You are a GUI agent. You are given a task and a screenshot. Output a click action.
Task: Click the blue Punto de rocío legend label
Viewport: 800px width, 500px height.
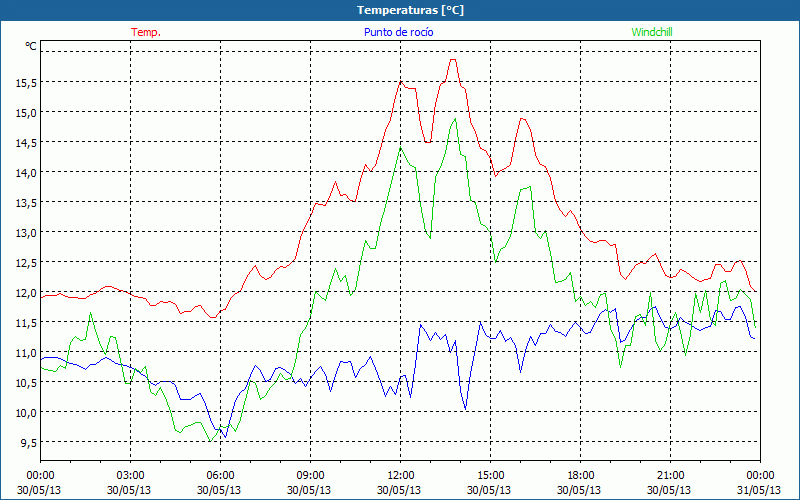(398, 32)
